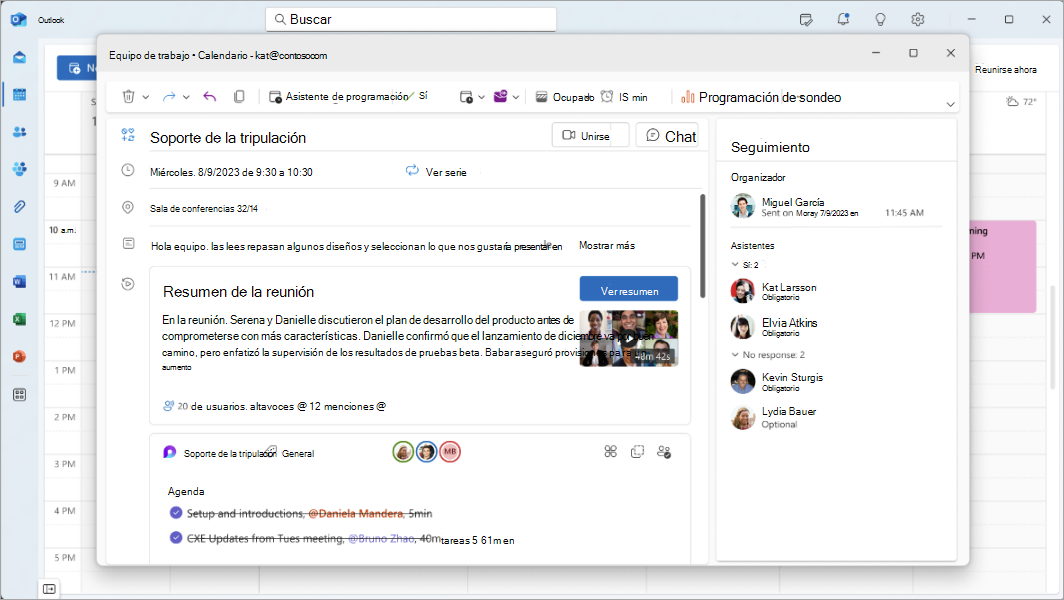Toggle completed task CXE Updates from Tues meeting
Viewport: 1064px width, 600px height.
coord(176,538)
